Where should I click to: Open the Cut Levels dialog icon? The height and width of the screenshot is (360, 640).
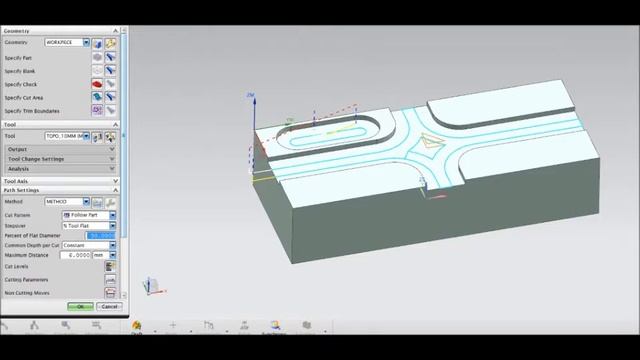pyautogui.click(x=110, y=267)
